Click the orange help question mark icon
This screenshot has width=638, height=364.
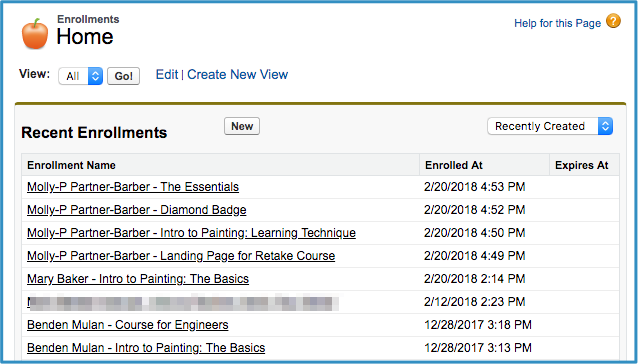pos(613,21)
